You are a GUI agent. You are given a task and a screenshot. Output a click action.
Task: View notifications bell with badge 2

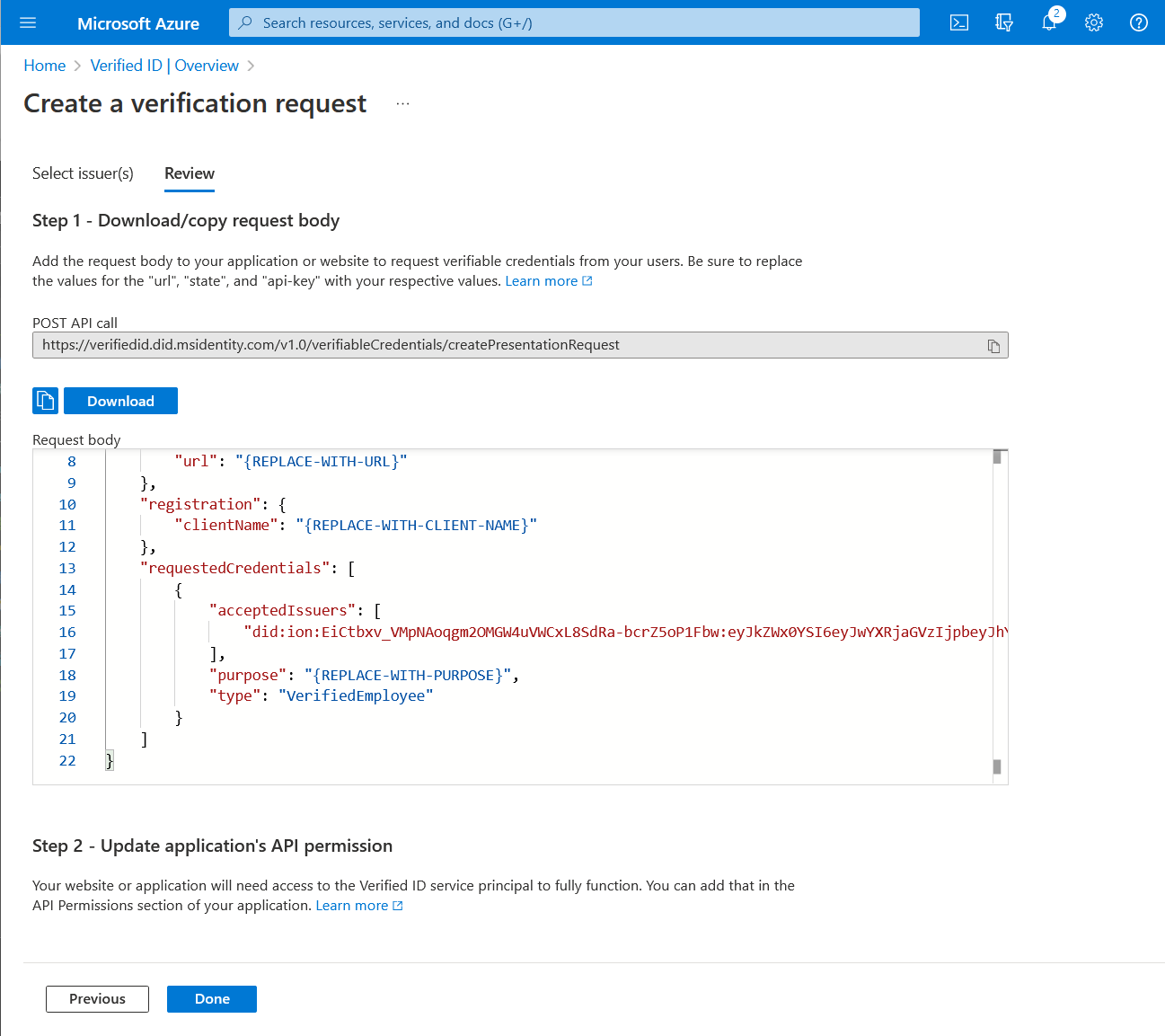[x=1050, y=22]
